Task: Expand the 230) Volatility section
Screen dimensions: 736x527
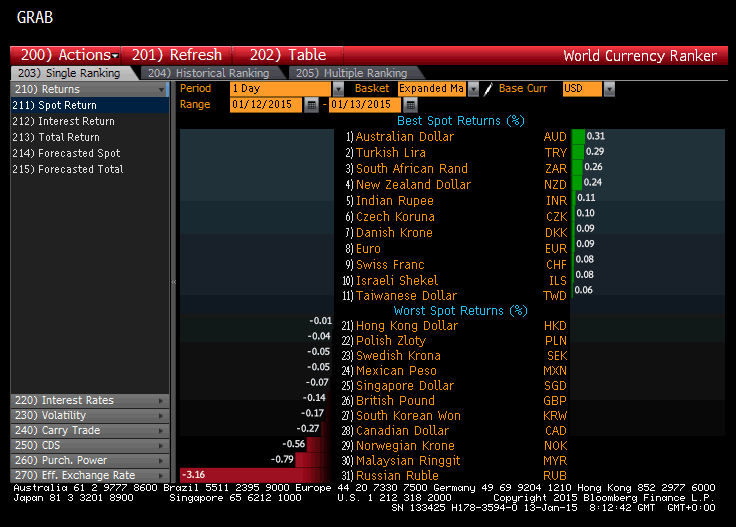Action: 90,415
